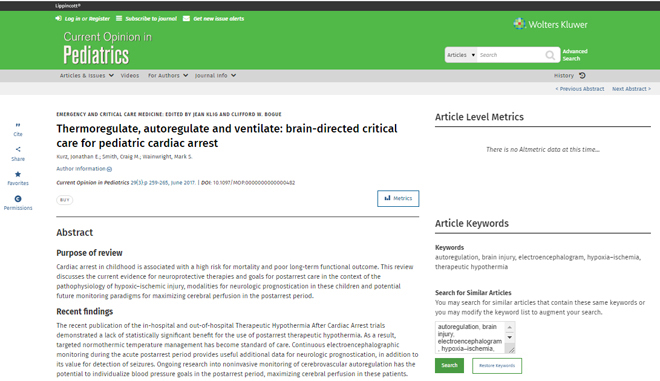Image resolution: width=660 pixels, height=381 pixels.
Task: Click the search magnifier icon
Action: (550, 55)
